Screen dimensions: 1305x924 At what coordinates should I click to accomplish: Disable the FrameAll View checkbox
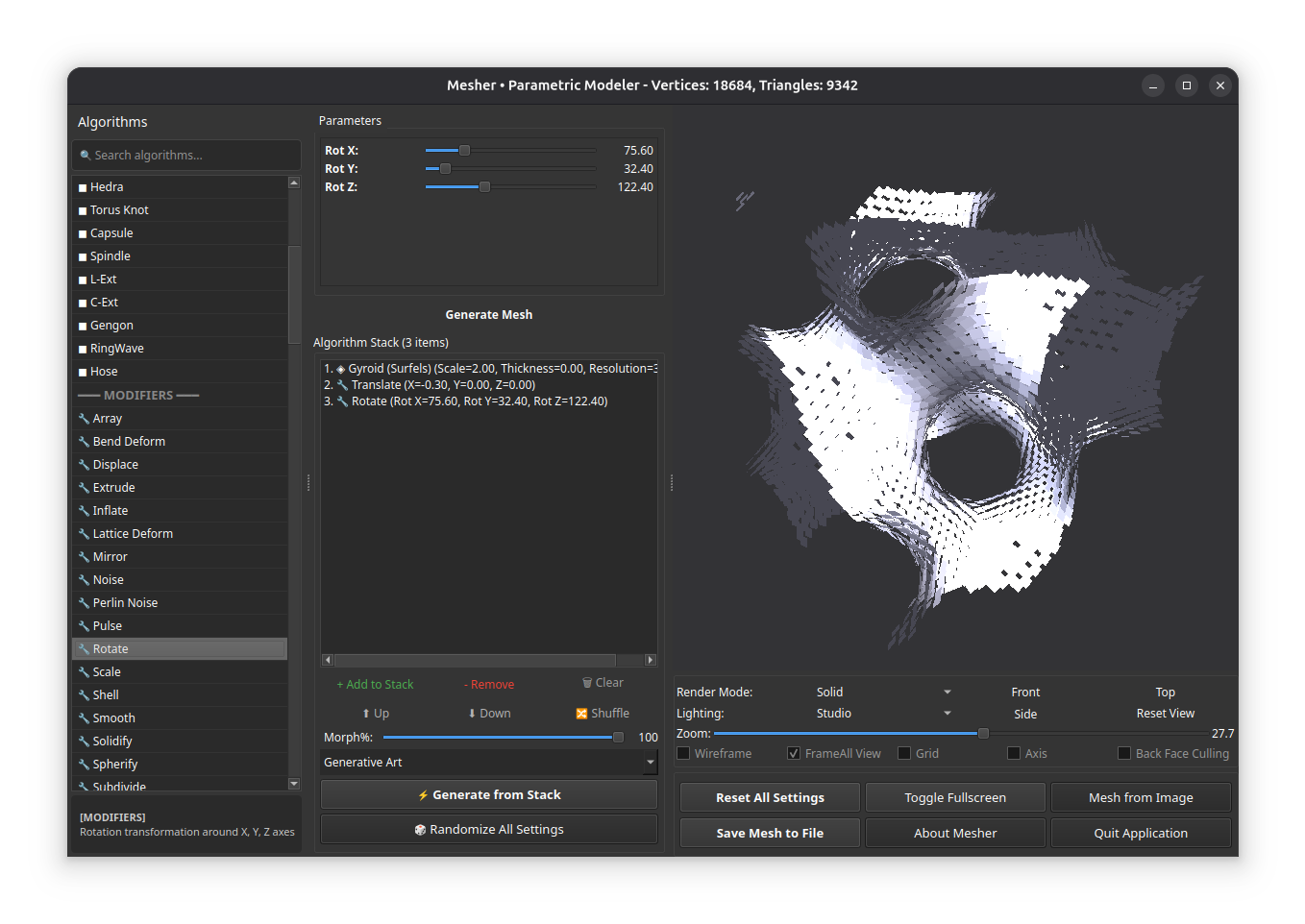793,753
